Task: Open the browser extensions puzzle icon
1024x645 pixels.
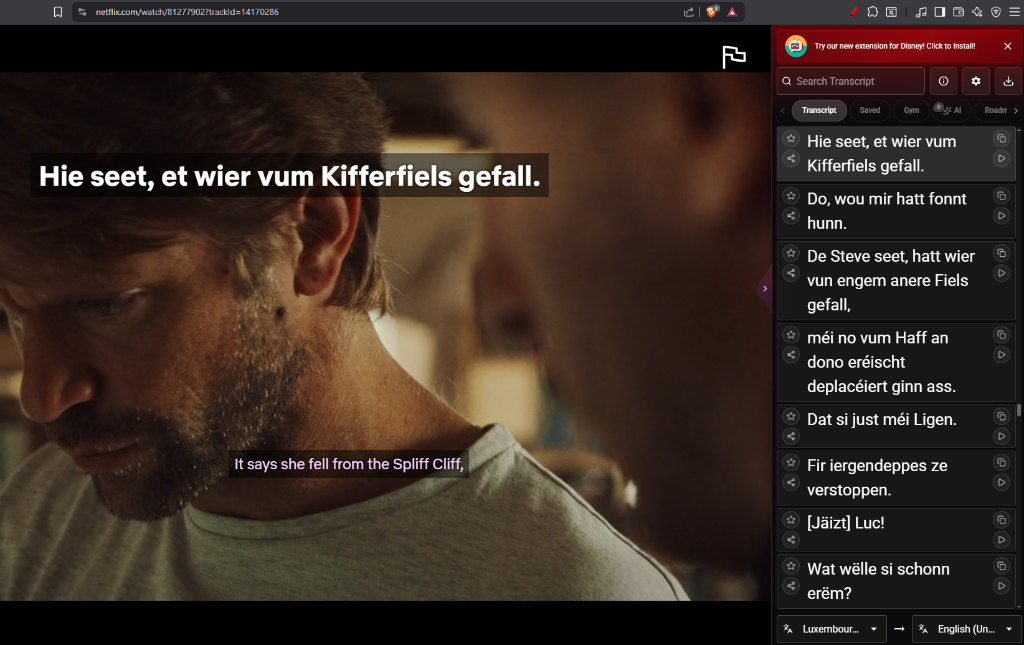Action: tap(872, 12)
